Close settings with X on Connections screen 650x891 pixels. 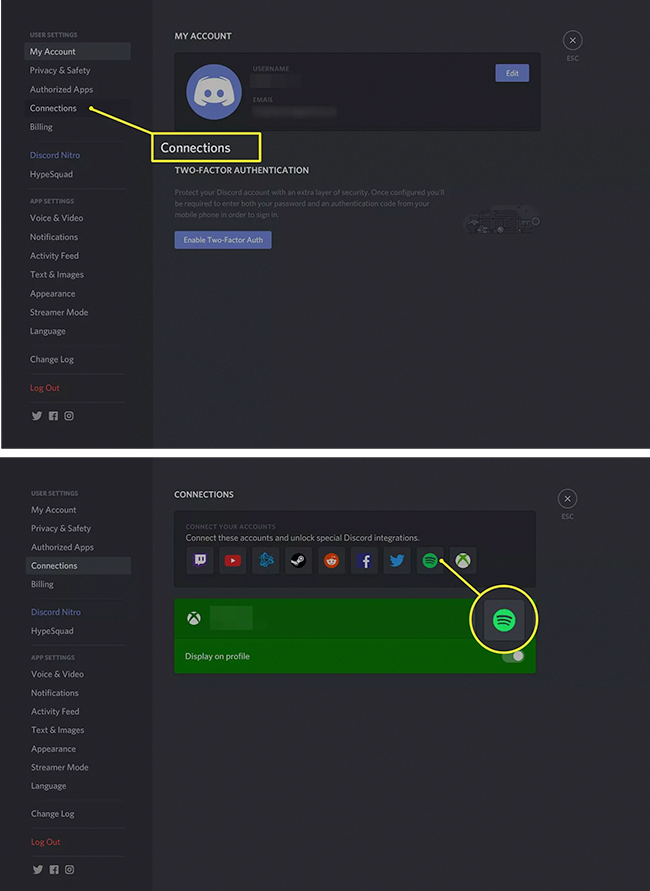pyautogui.click(x=568, y=498)
